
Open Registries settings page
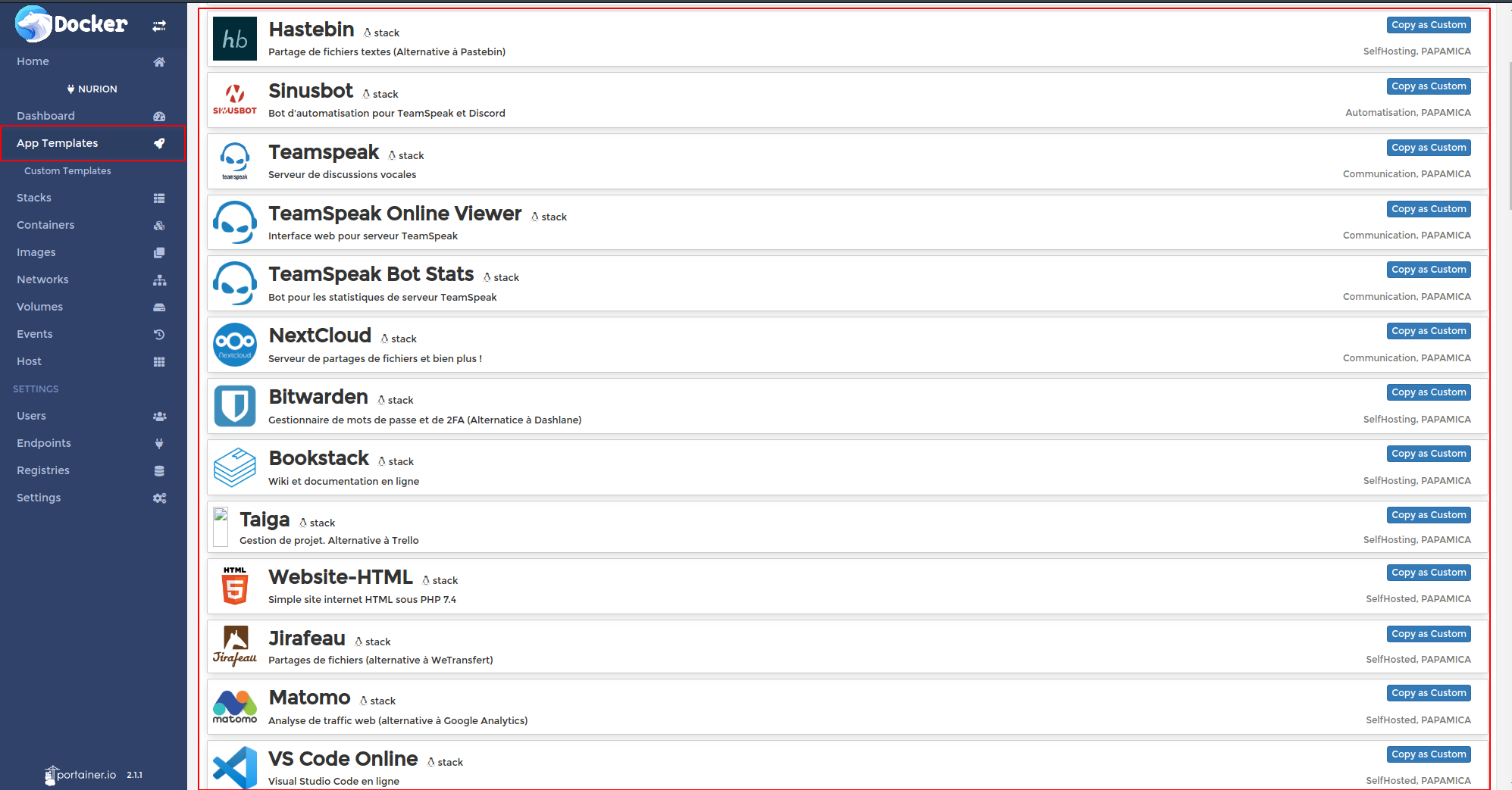tap(43, 470)
